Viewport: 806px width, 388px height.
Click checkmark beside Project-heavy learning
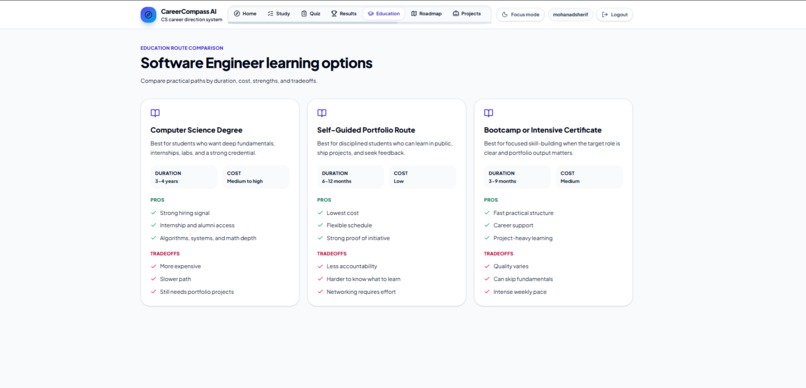tap(487, 238)
